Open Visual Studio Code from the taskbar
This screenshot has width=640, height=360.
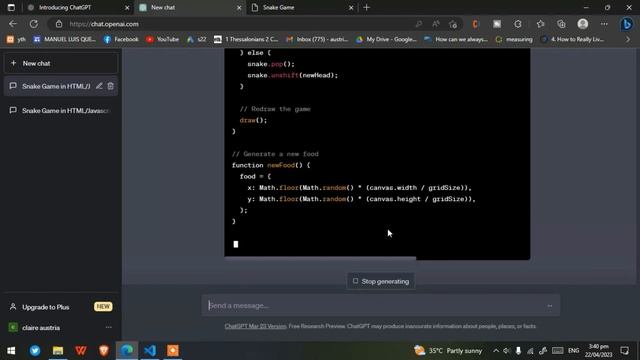tap(150, 351)
